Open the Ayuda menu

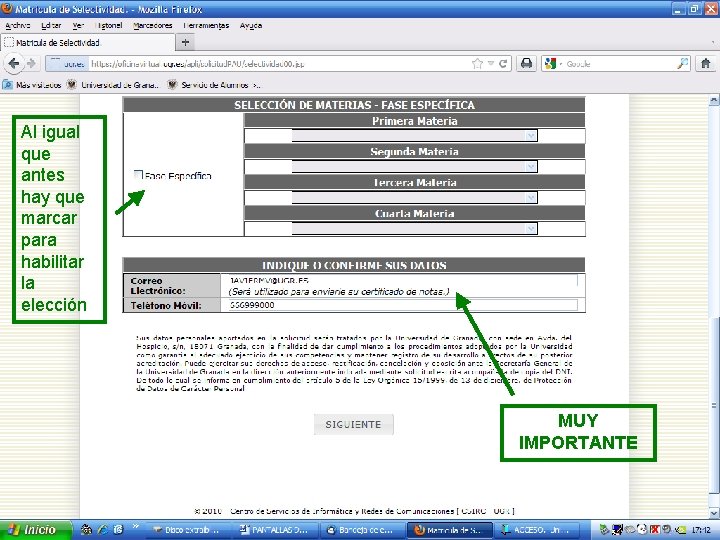pos(251,25)
